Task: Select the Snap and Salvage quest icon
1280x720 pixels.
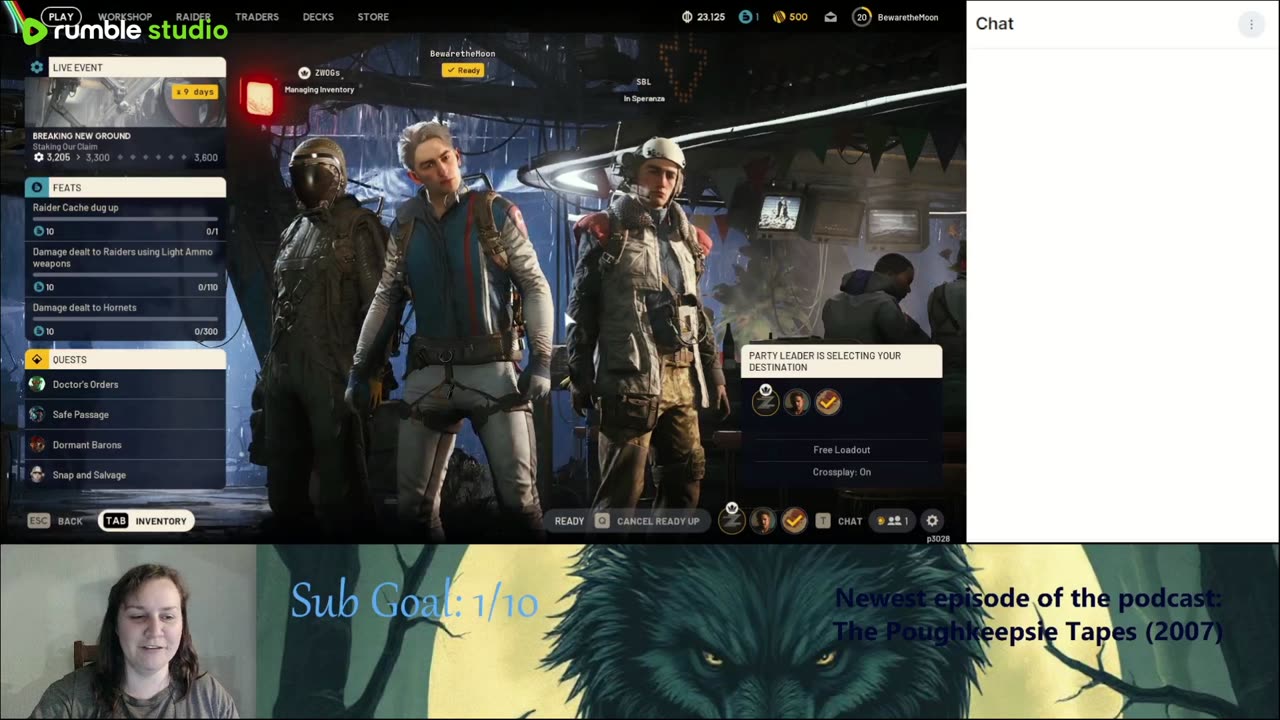Action: click(37, 474)
